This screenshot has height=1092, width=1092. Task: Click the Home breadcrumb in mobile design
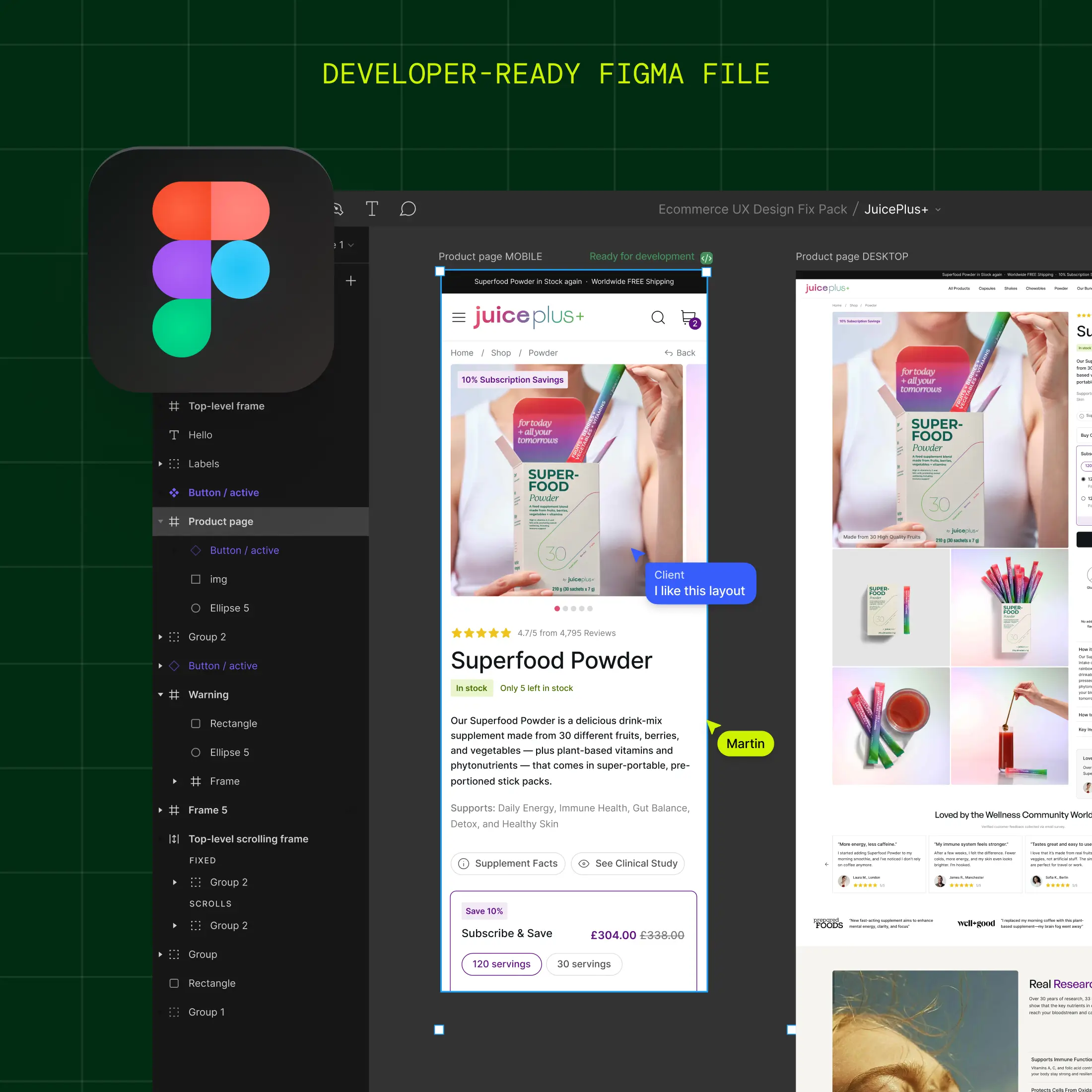[462, 353]
